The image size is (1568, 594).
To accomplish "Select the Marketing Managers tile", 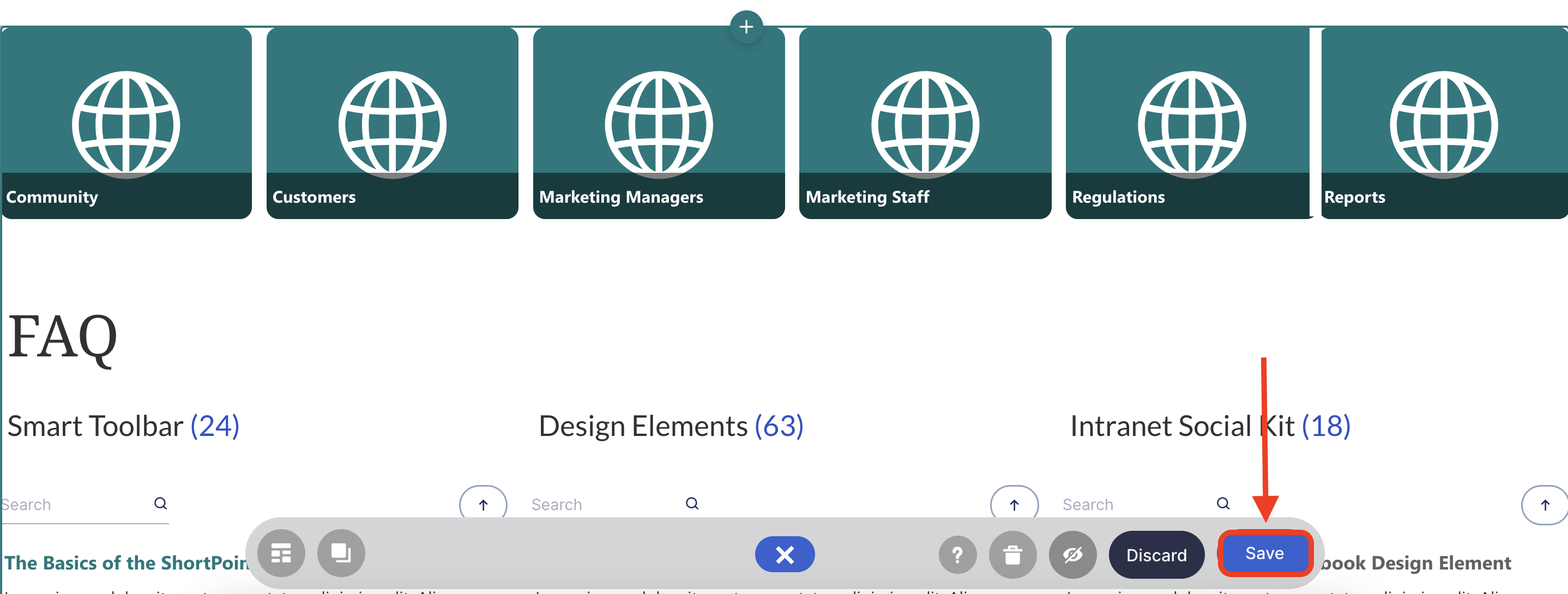I will 659,124.
